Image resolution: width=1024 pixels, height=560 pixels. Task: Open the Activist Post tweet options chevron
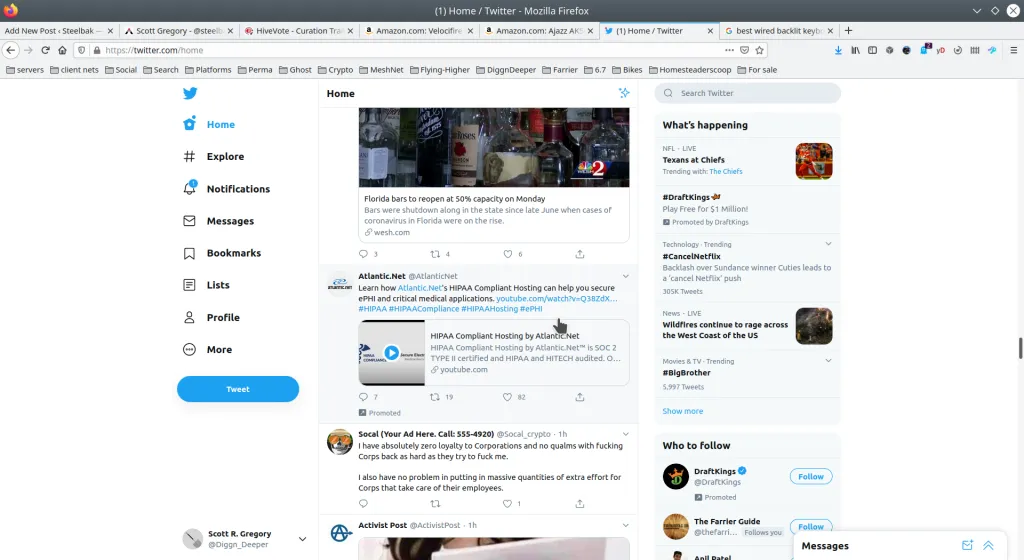pyautogui.click(x=626, y=525)
